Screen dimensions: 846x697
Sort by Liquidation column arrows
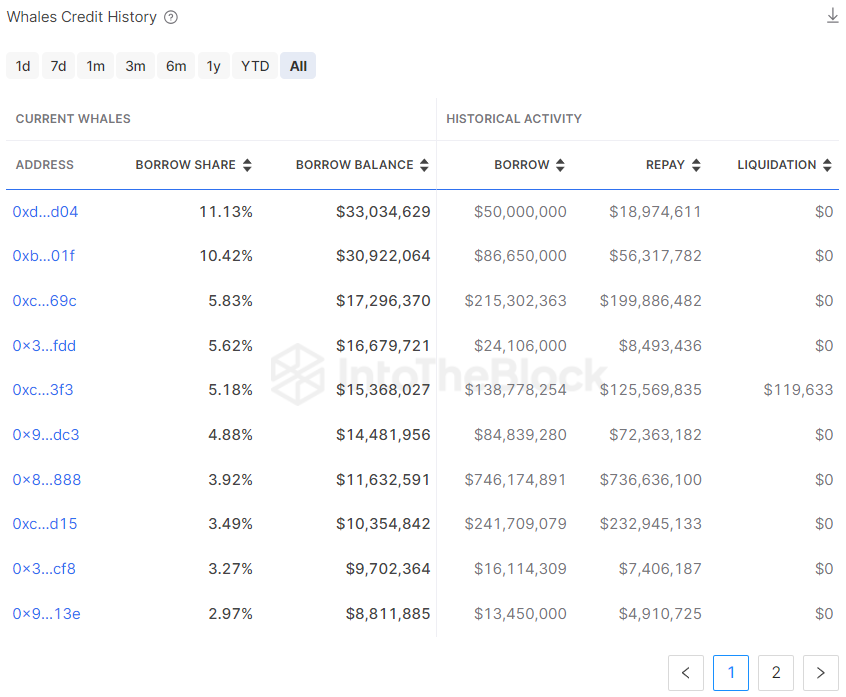tap(827, 165)
